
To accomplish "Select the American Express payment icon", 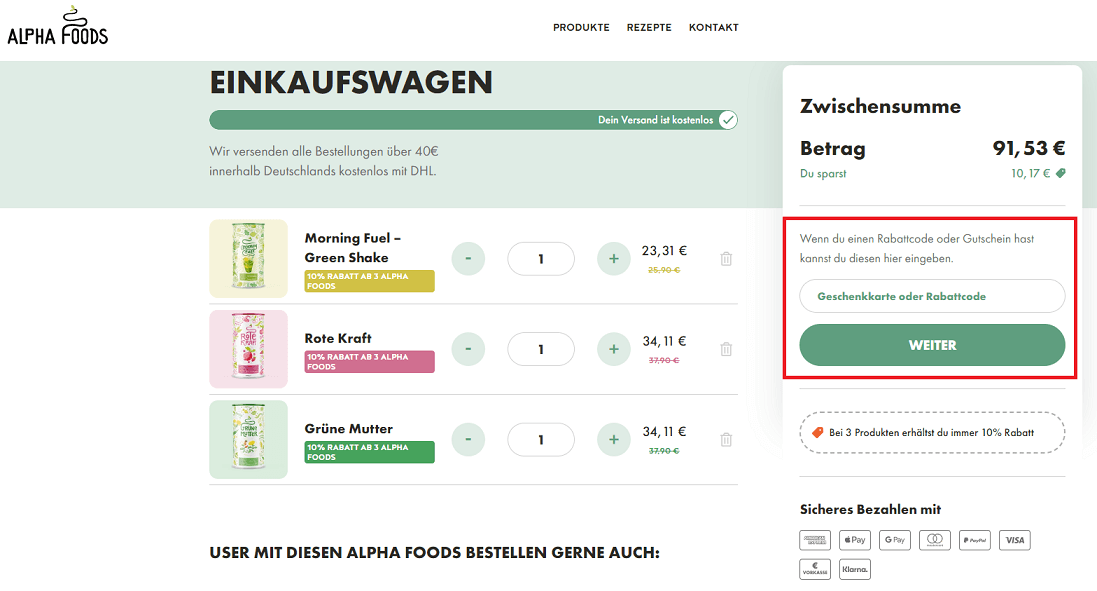I will tap(815, 540).
